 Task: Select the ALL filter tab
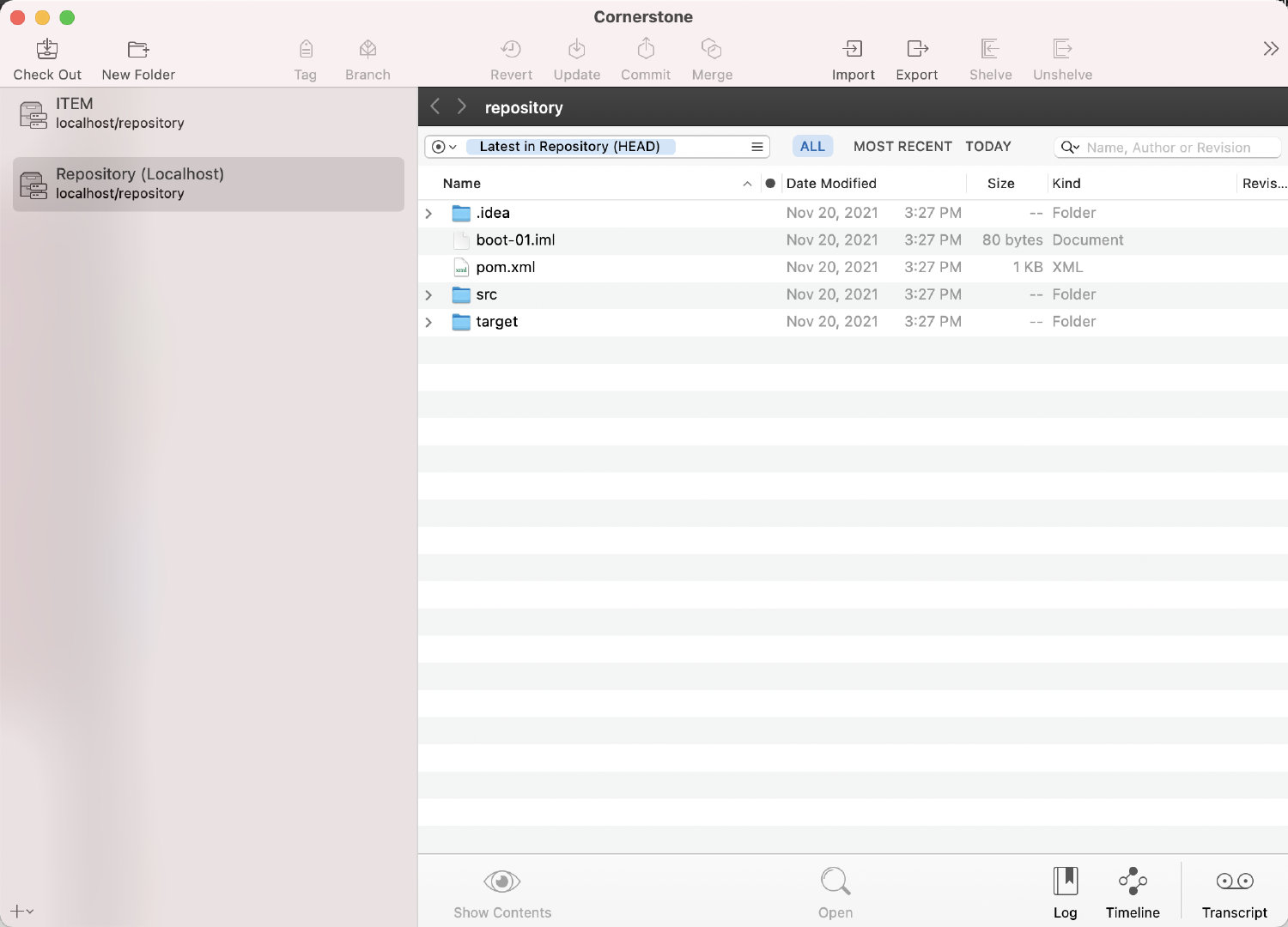(x=812, y=147)
